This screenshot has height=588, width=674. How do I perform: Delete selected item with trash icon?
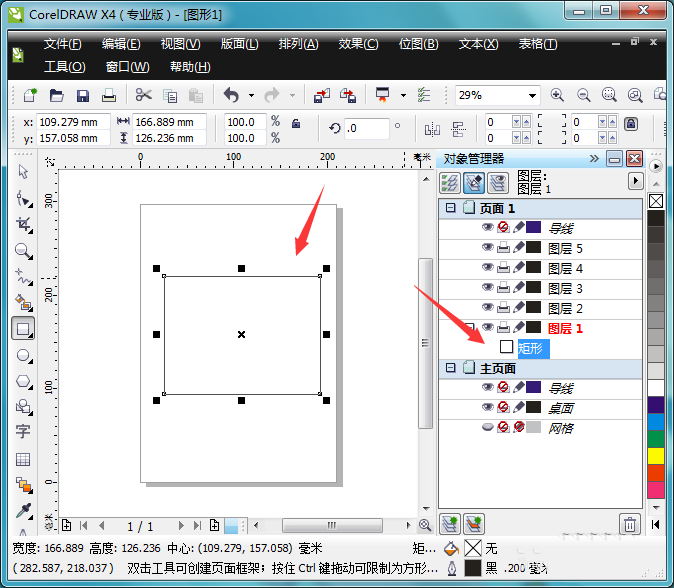[630, 524]
